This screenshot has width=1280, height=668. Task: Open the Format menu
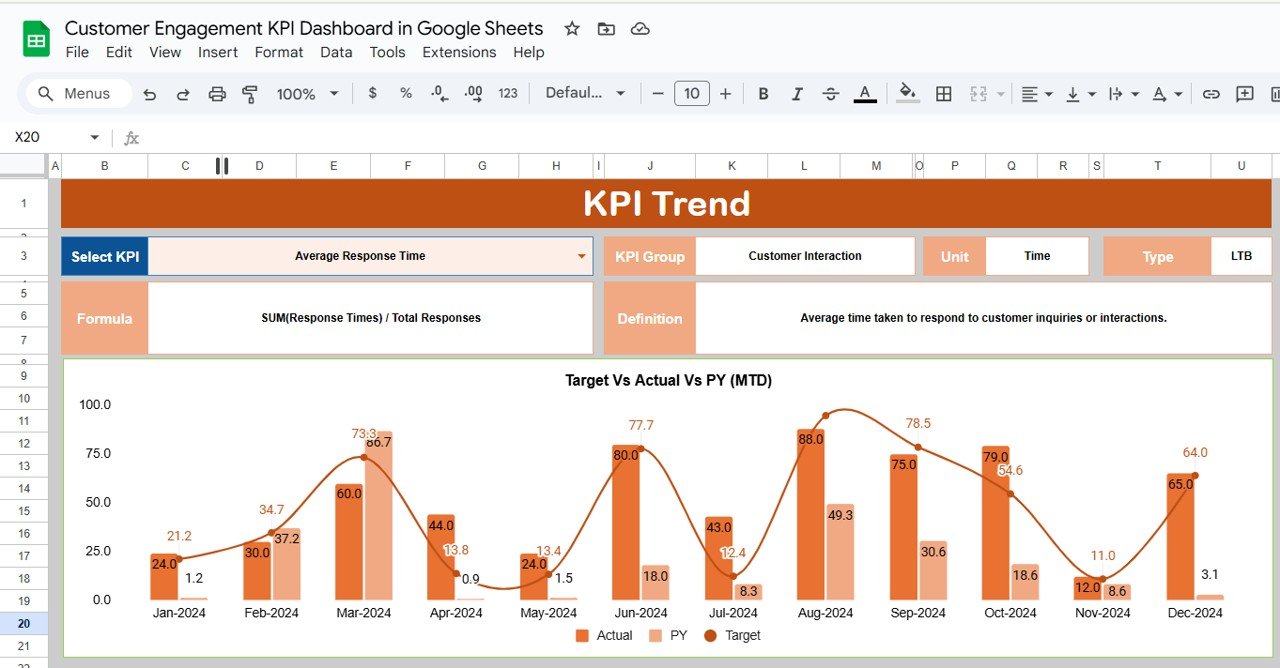(279, 52)
